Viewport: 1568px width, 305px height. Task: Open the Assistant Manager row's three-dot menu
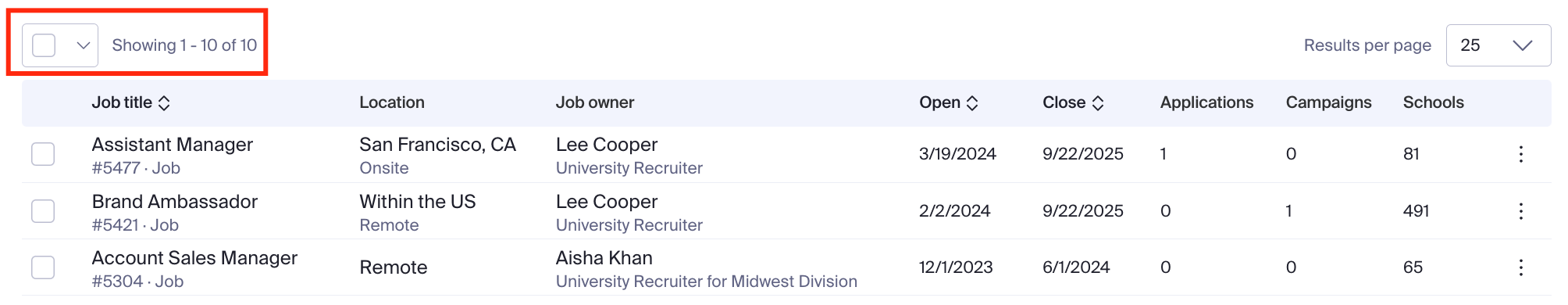(1520, 154)
